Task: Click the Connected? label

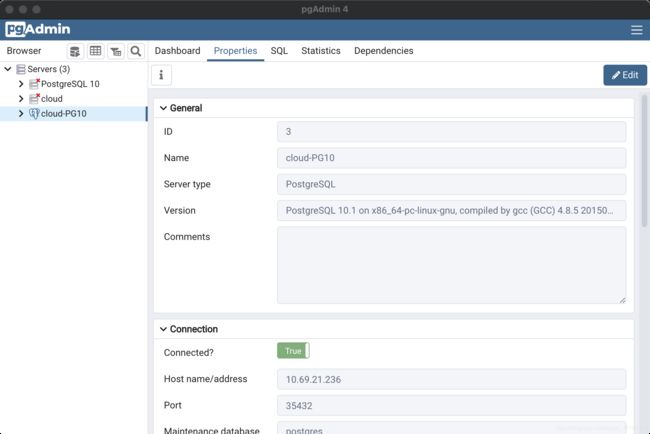Action: point(189,353)
